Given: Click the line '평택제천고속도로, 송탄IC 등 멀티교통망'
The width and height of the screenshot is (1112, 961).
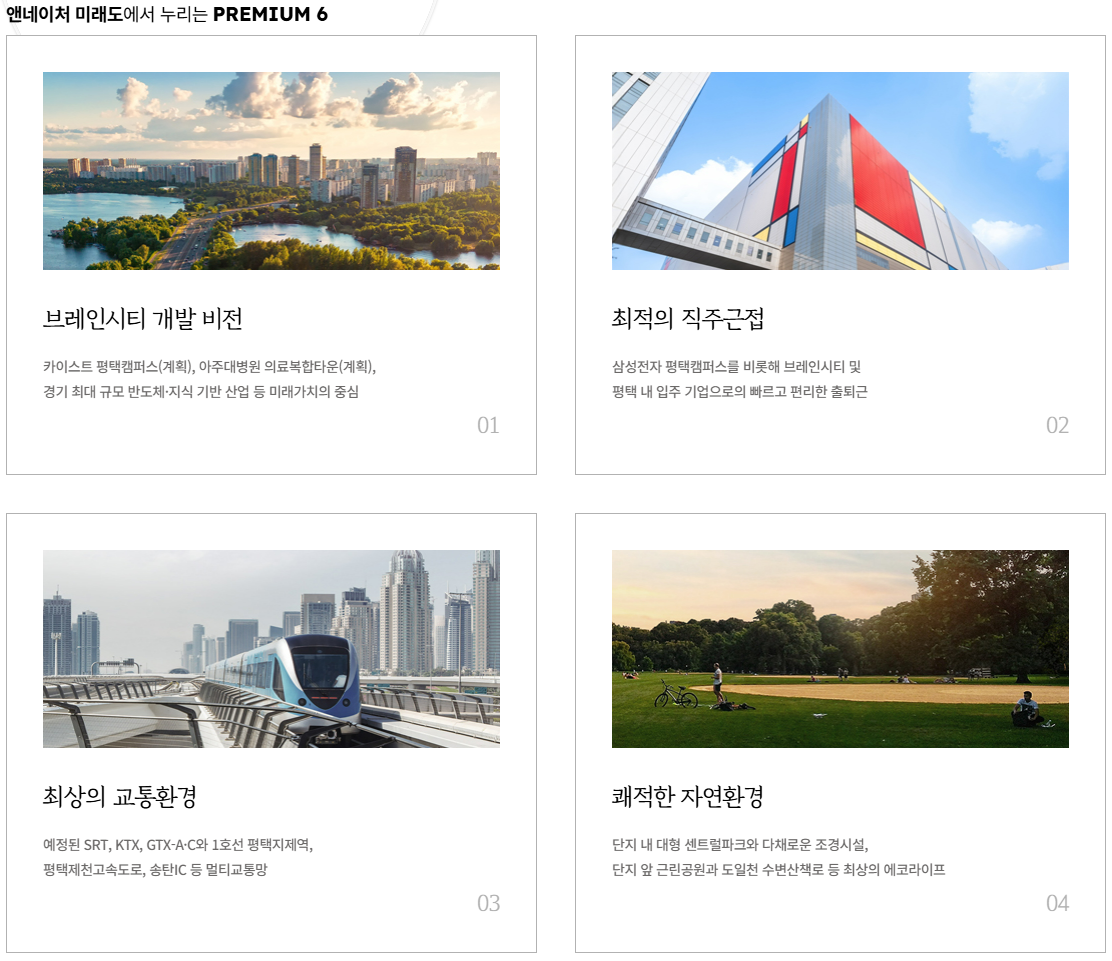Looking at the screenshot, I should 155,870.
